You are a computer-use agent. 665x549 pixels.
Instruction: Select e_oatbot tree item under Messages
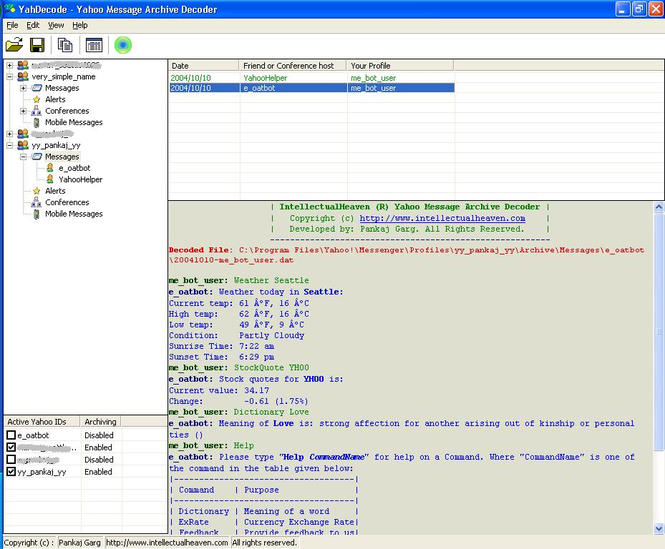click(x=75, y=168)
